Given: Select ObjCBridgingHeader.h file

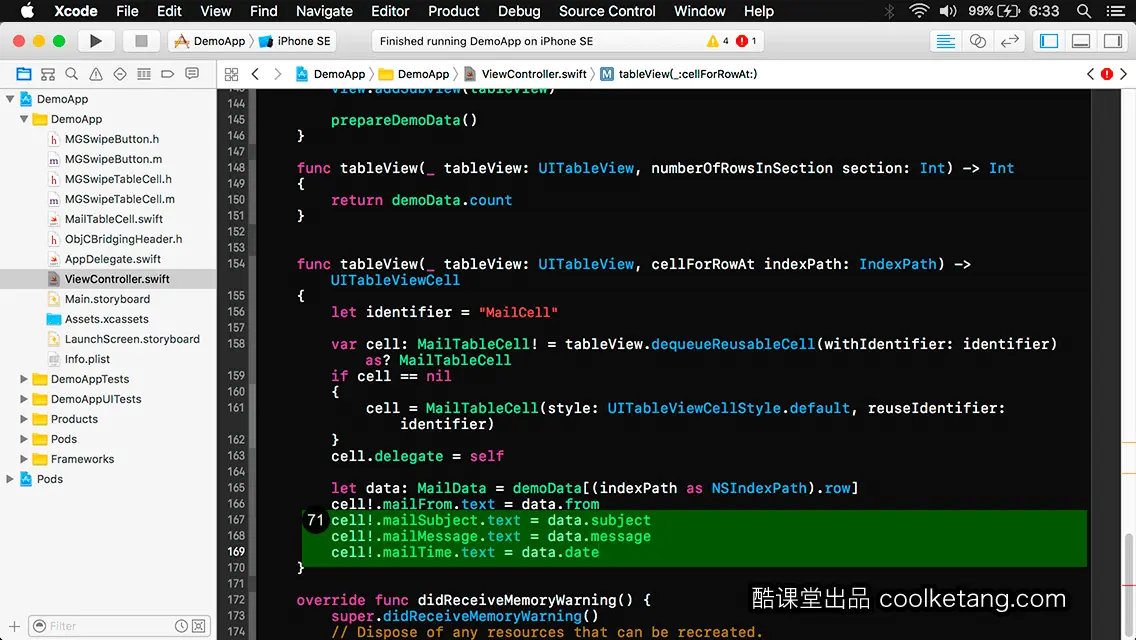Looking at the screenshot, I should tap(123, 239).
